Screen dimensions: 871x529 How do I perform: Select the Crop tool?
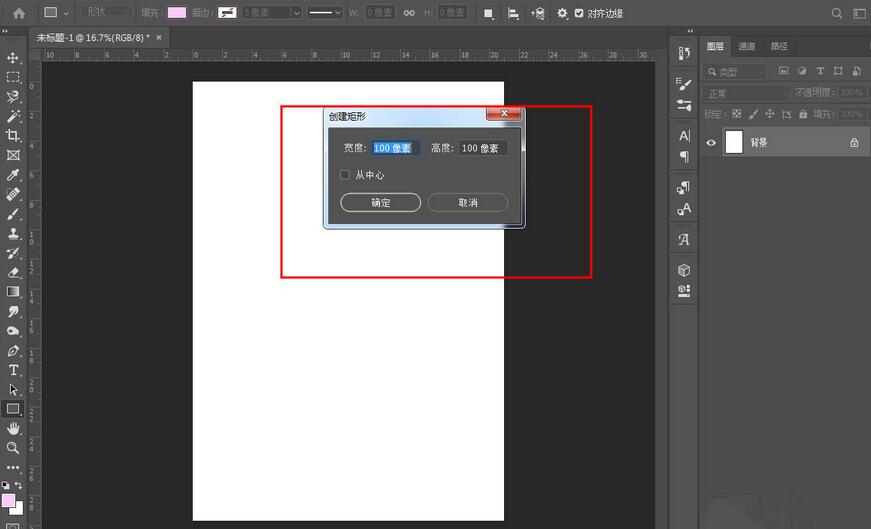pos(13,136)
